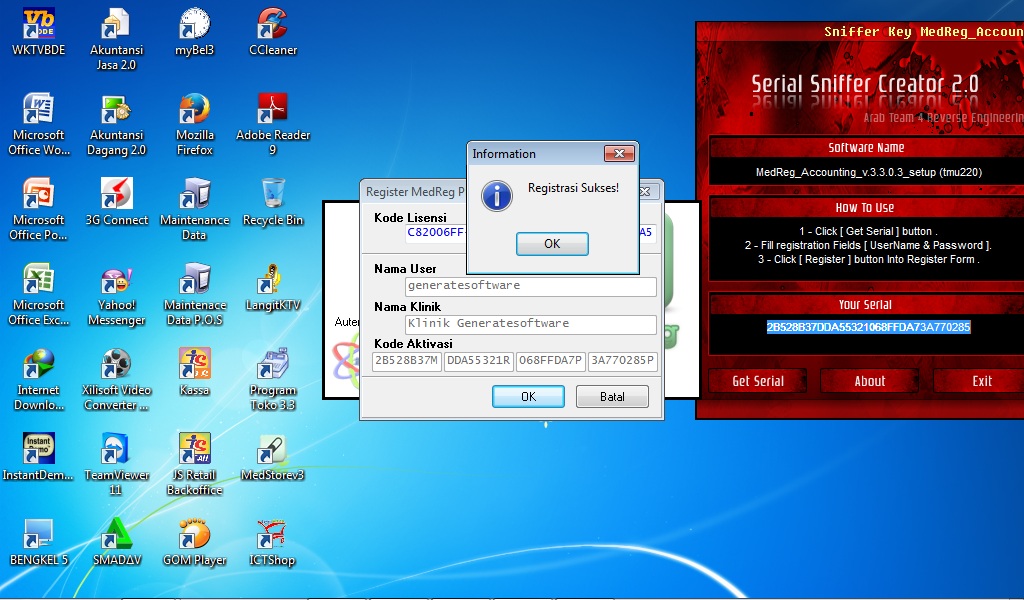Image resolution: width=1024 pixels, height=600 pixels.
Task: Open GOM Player from desktop
Action: click(195, 542)
